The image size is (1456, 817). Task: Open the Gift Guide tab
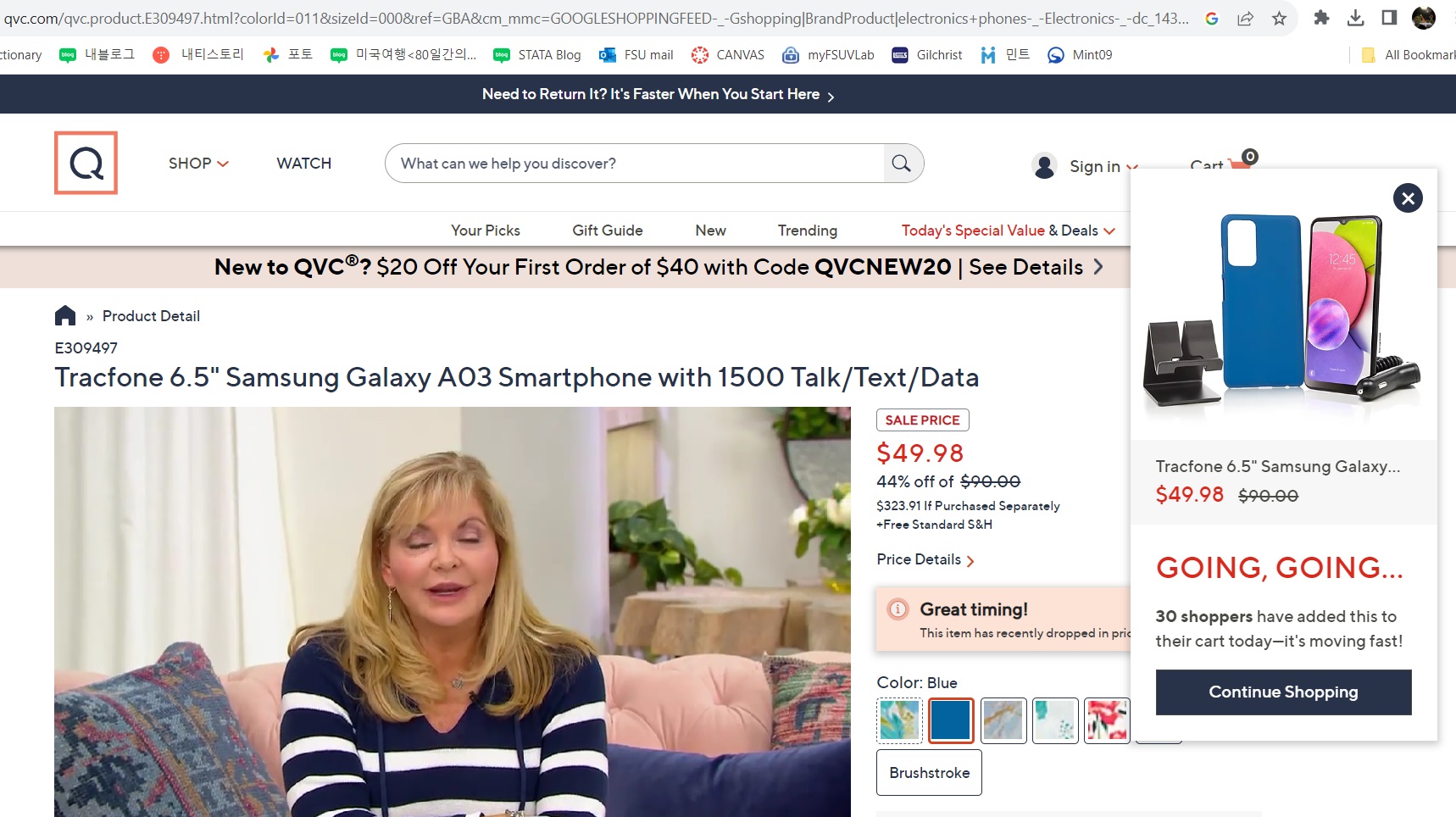[608, 231]
